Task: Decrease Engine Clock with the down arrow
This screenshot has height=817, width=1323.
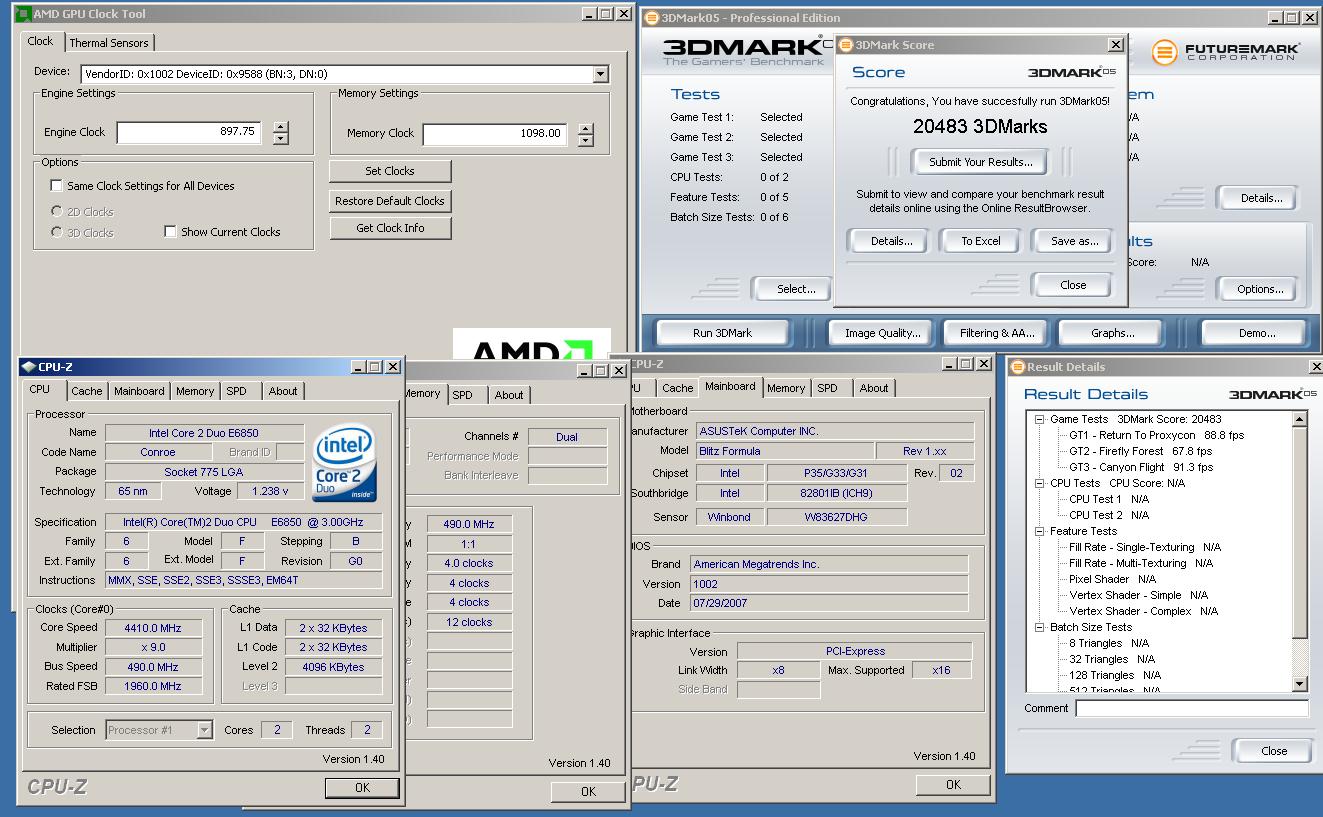Action: tap(281, 139)
